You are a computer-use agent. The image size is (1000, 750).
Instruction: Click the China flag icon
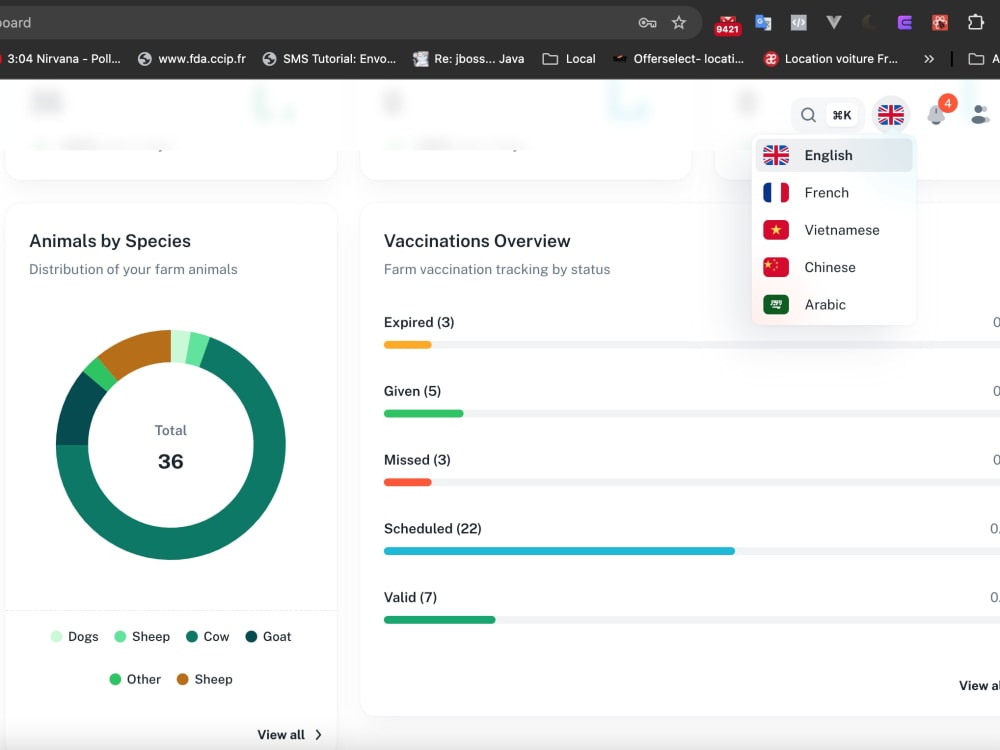click(x=776, y=267)
